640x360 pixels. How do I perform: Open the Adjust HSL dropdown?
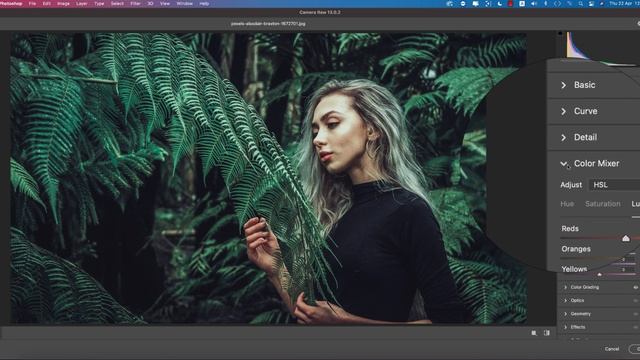tap(614, 185)
